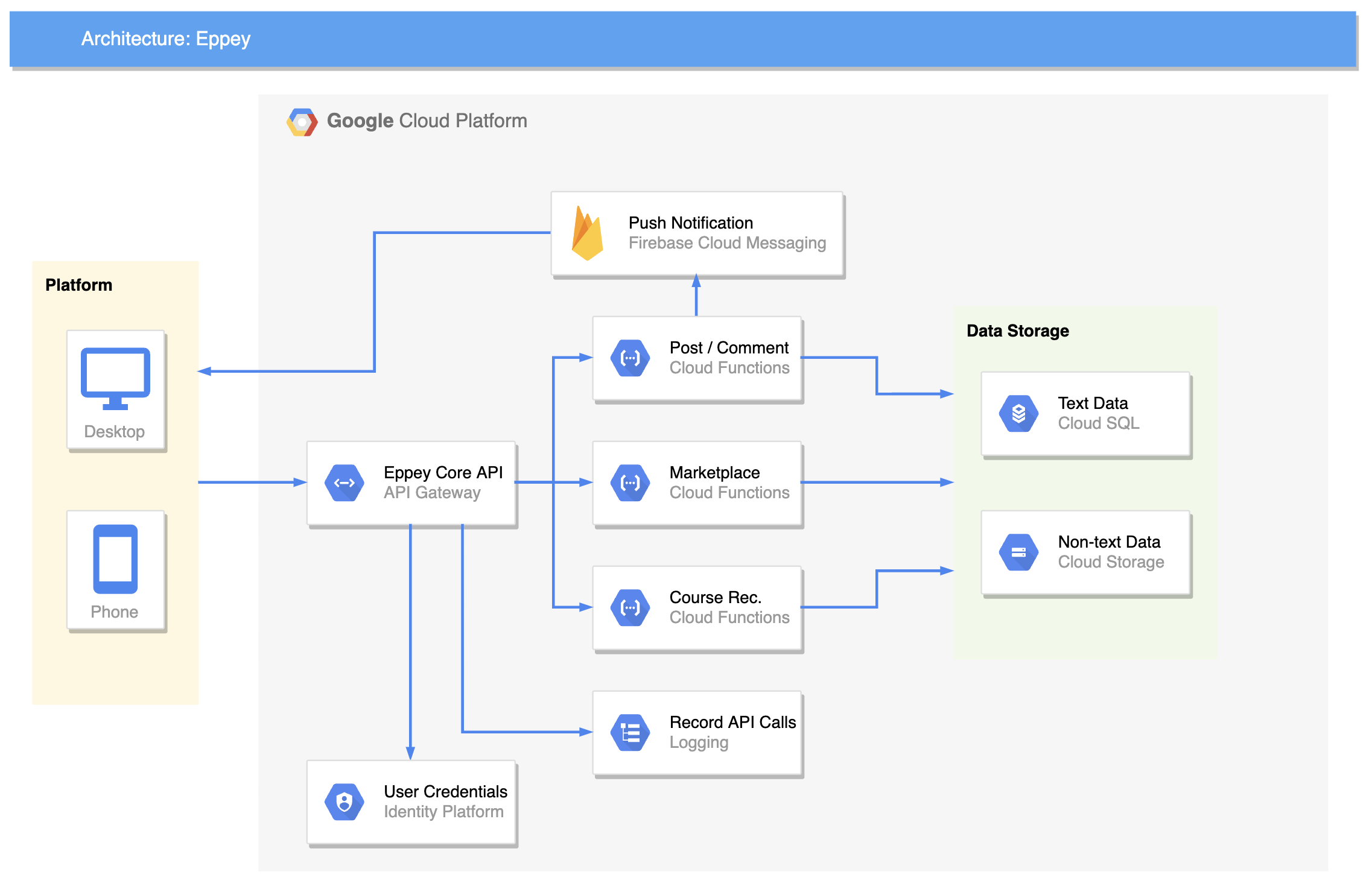Viewport: 1372px width, 889px height.
Task: Select the API Gateway hexagon icon
Action: coord(344,482)
